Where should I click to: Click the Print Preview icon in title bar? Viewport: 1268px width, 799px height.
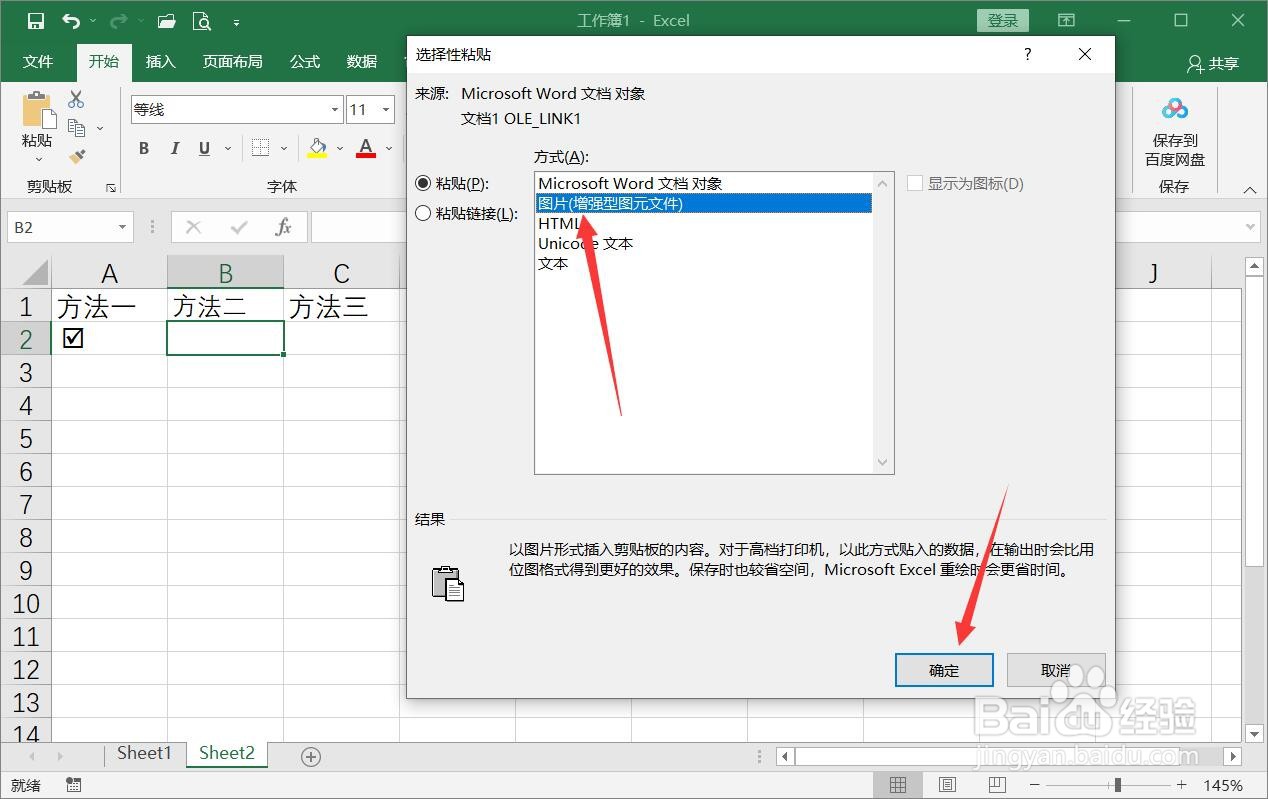tap(201, 20)
